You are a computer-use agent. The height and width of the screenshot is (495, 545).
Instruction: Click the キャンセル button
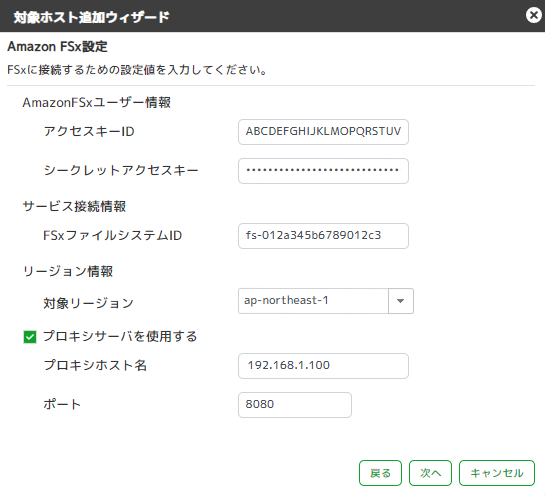tap(497, 473)
